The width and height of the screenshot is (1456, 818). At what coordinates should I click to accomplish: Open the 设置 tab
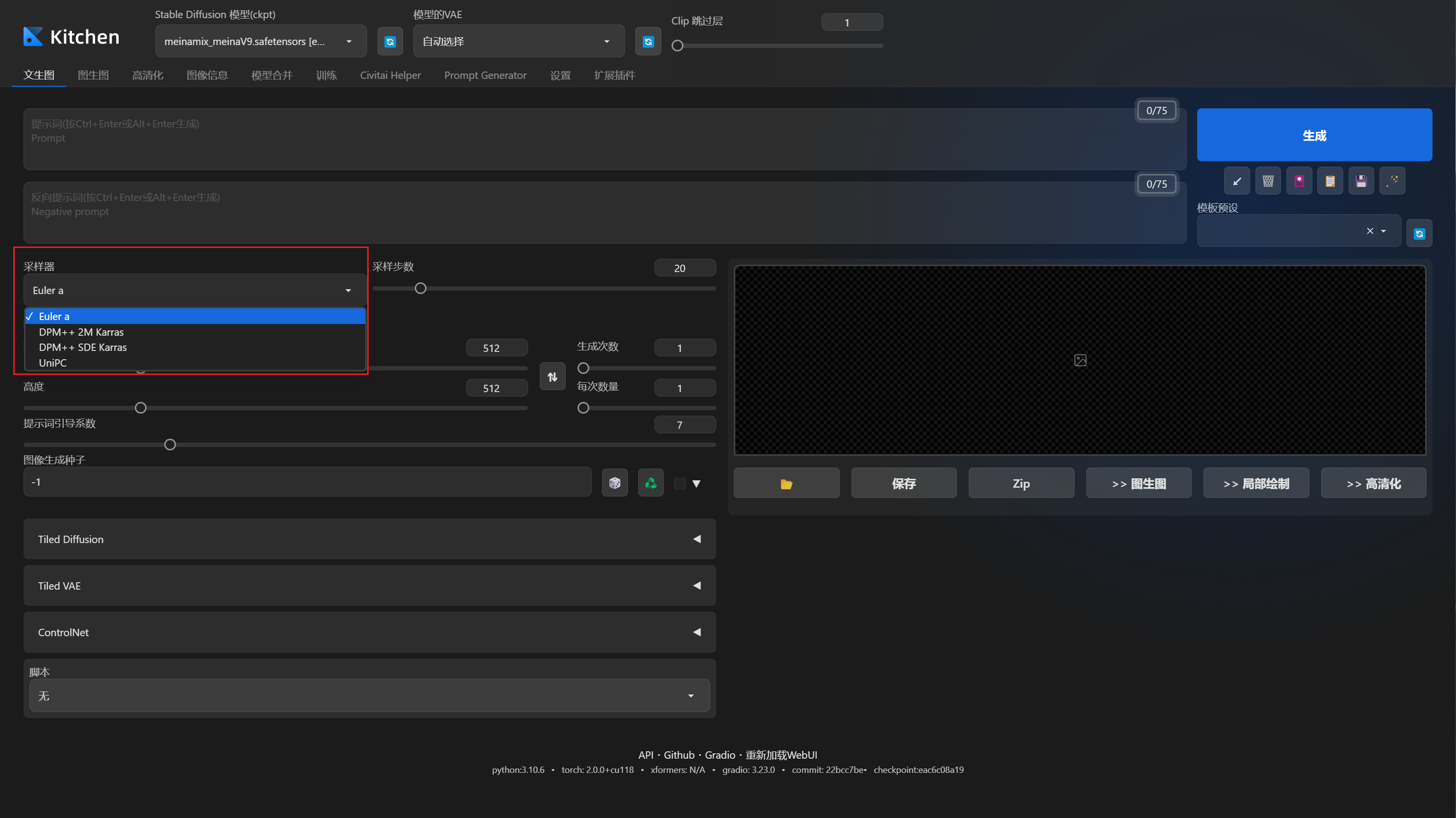point(560,75)
